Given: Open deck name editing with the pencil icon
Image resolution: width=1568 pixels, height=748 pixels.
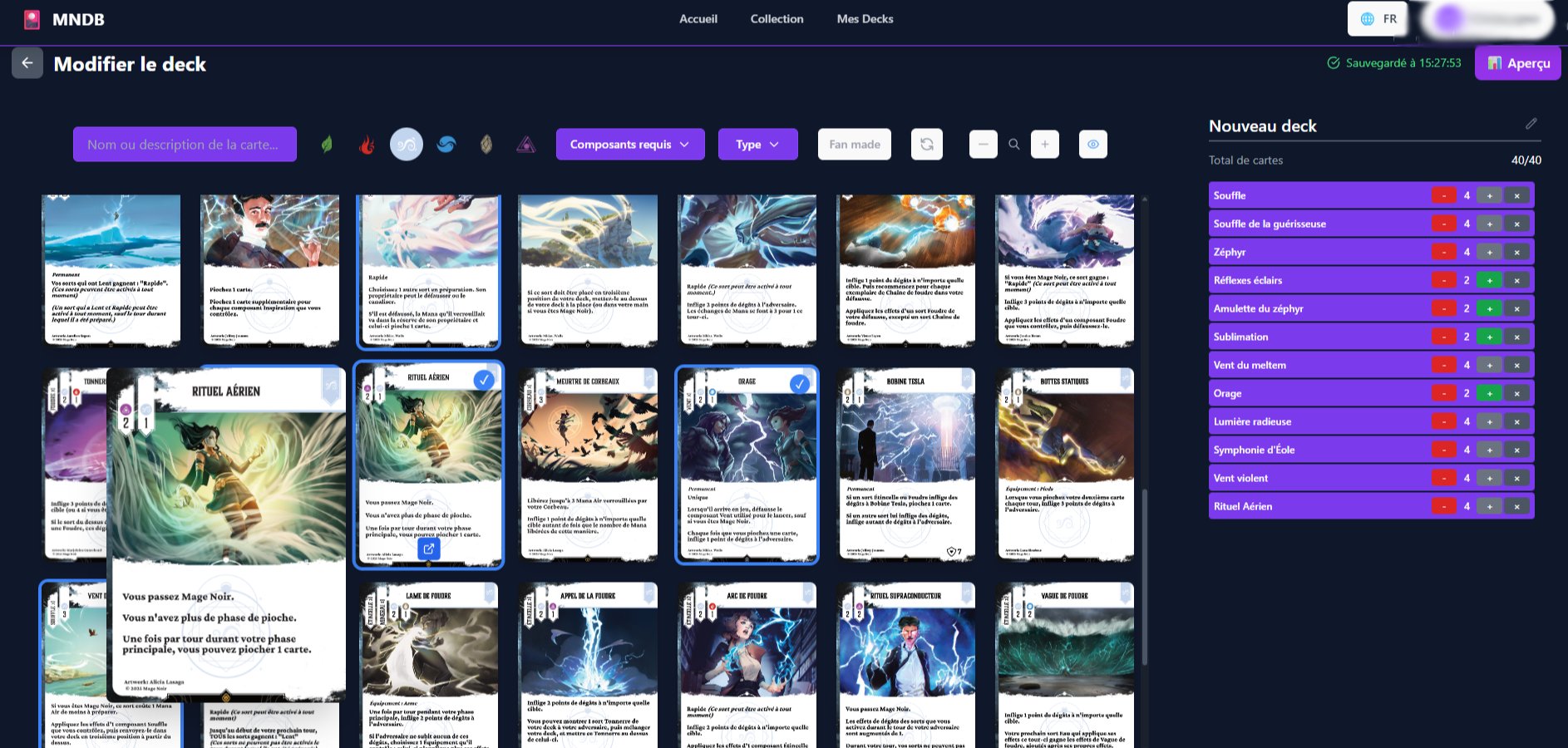Looking at the screenshot, I should pyautogui.click(x=1531, y=124).
